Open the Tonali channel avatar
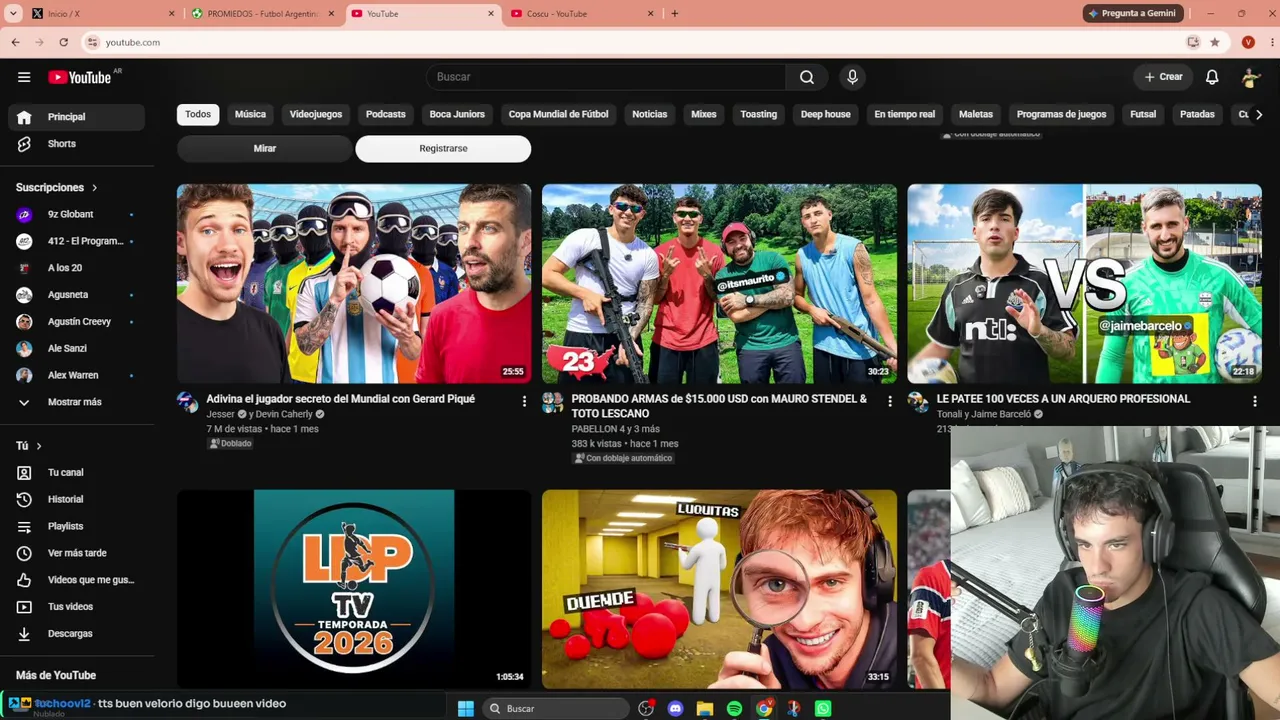Image resolution: width=1280 pixels, height=720 pixels. click(918, 402)
